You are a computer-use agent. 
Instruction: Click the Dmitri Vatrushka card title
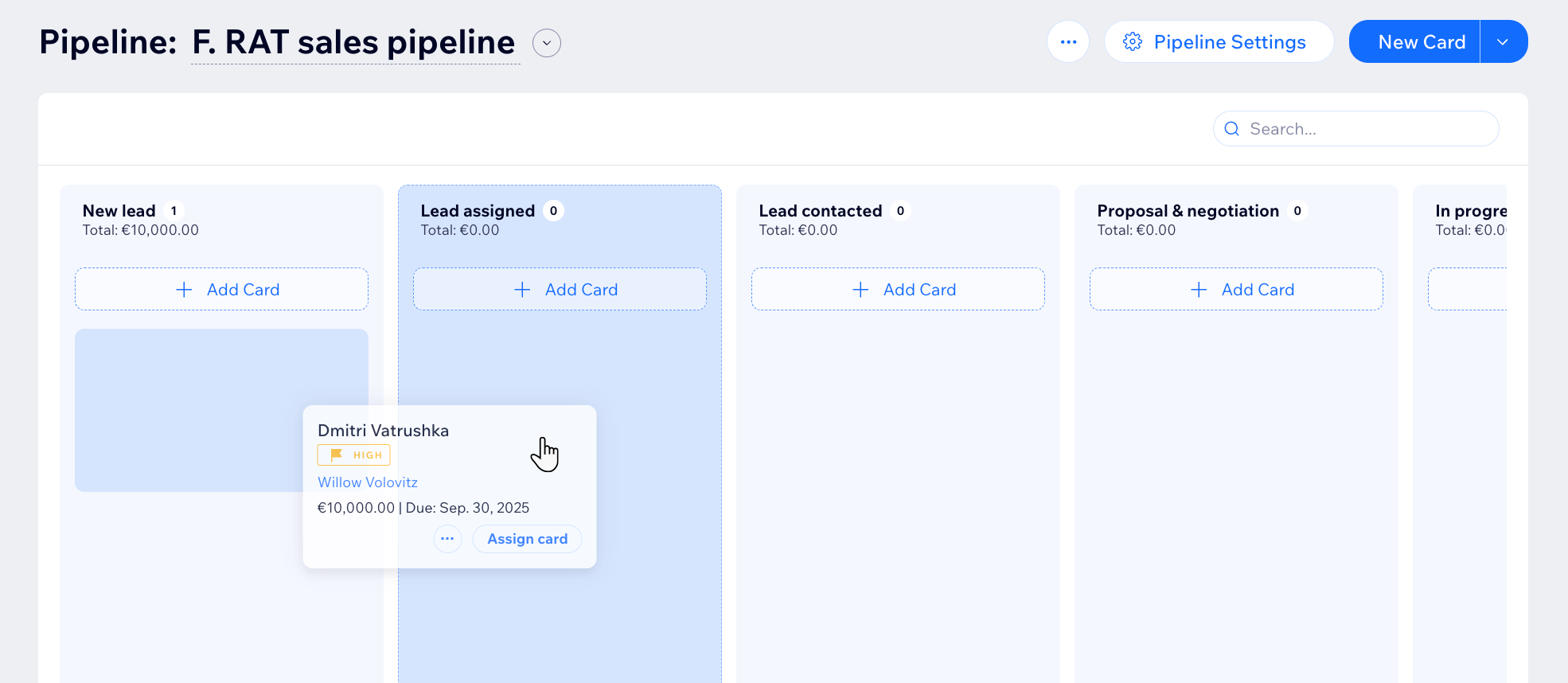384,431
